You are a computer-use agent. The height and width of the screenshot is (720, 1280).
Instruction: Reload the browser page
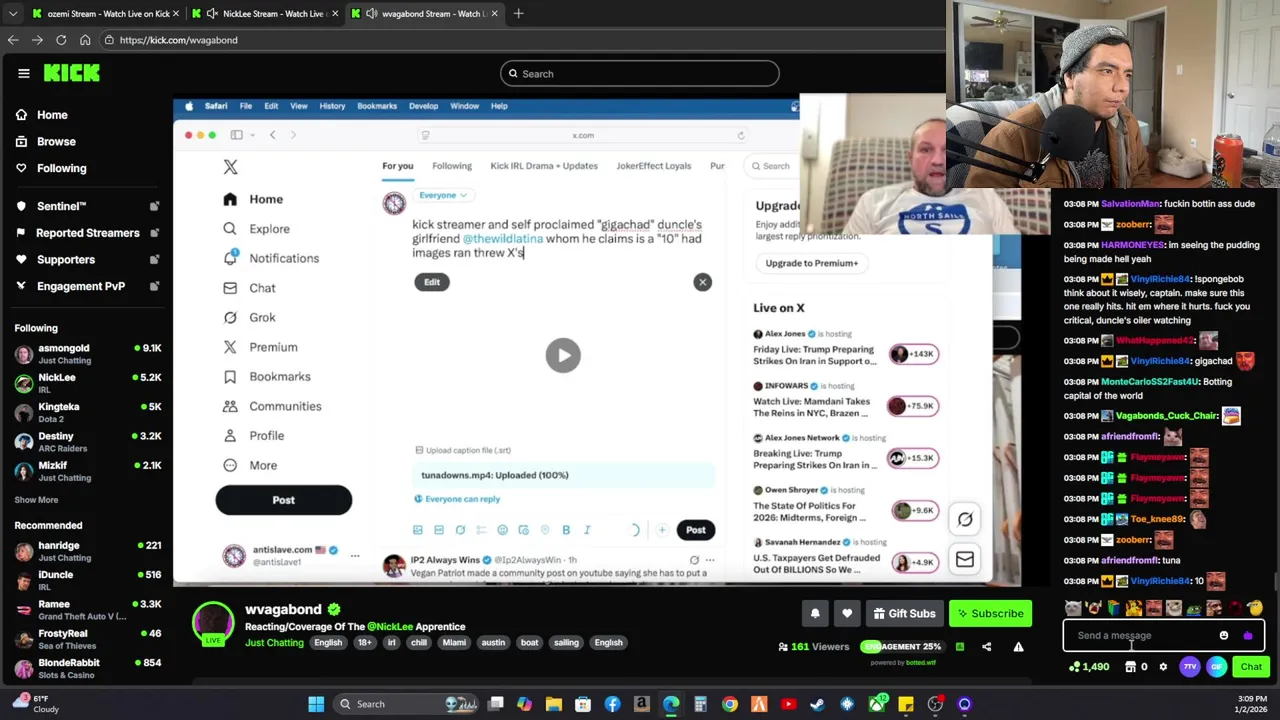(x=61, y=40)
